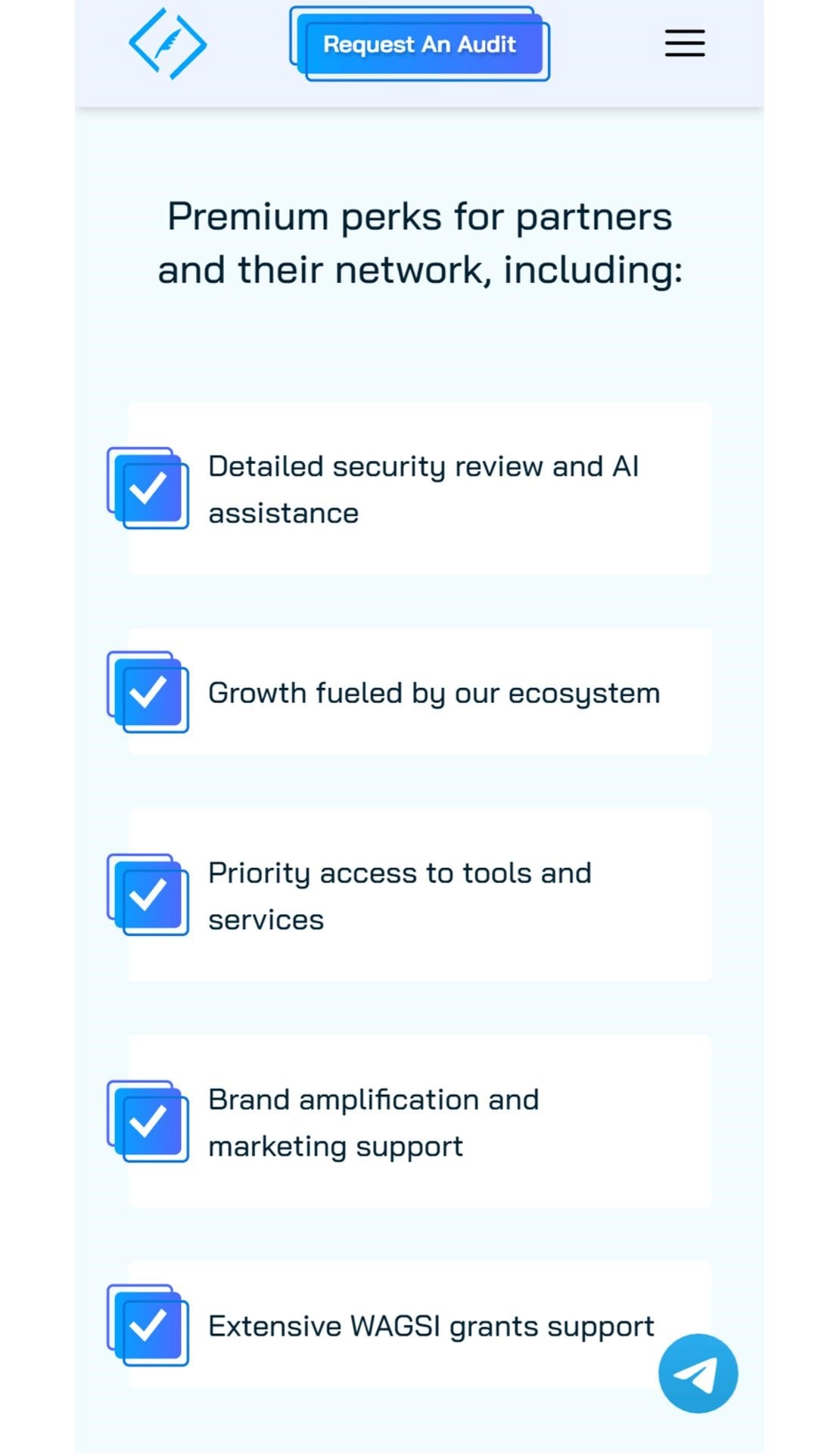Toggle the Growth fueled by ecosystem checkbox
Viewport: 840px width, 1453px height.
[x=148, y=692]
